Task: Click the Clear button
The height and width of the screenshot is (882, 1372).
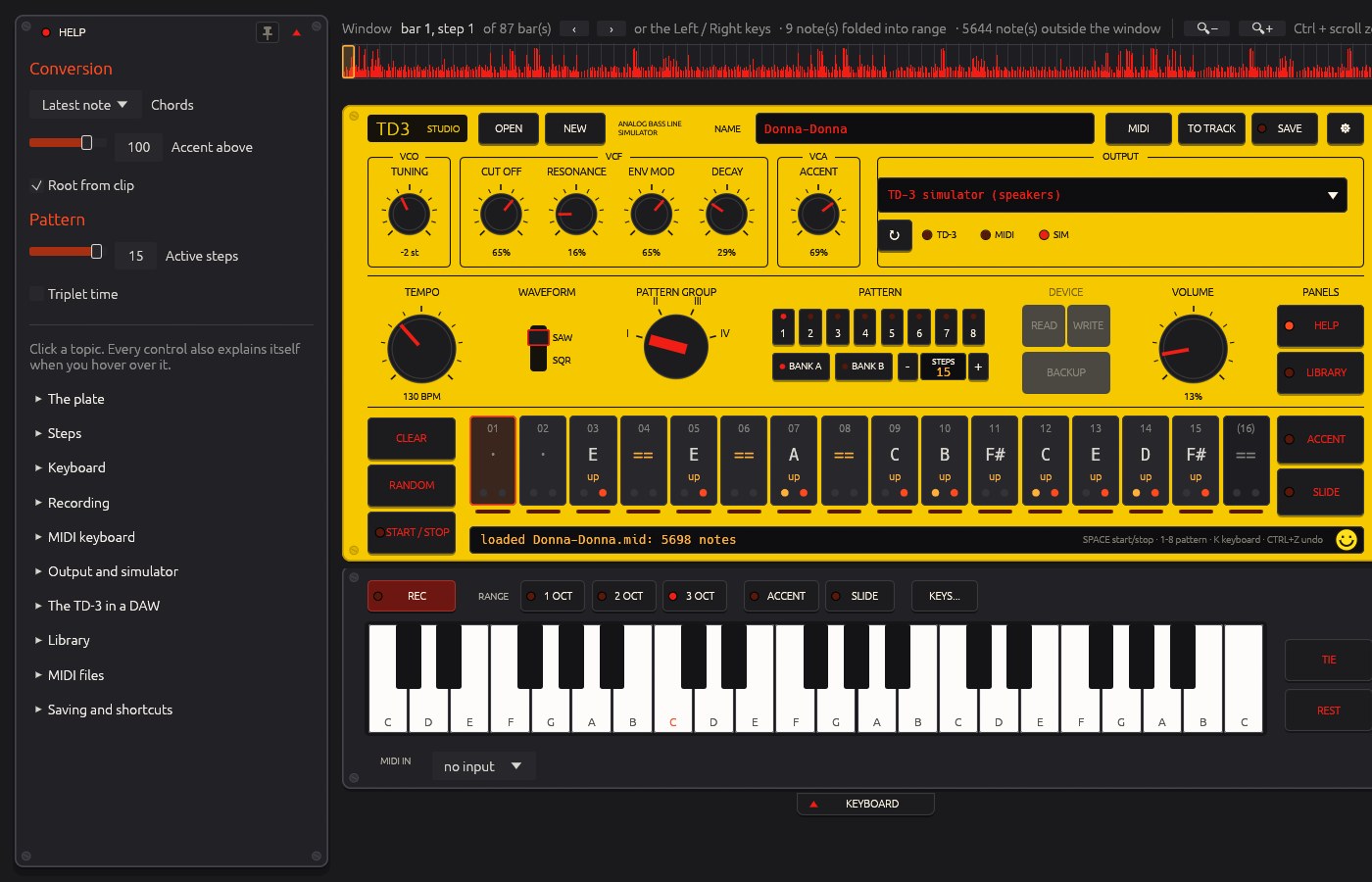Action: point(412,438)
